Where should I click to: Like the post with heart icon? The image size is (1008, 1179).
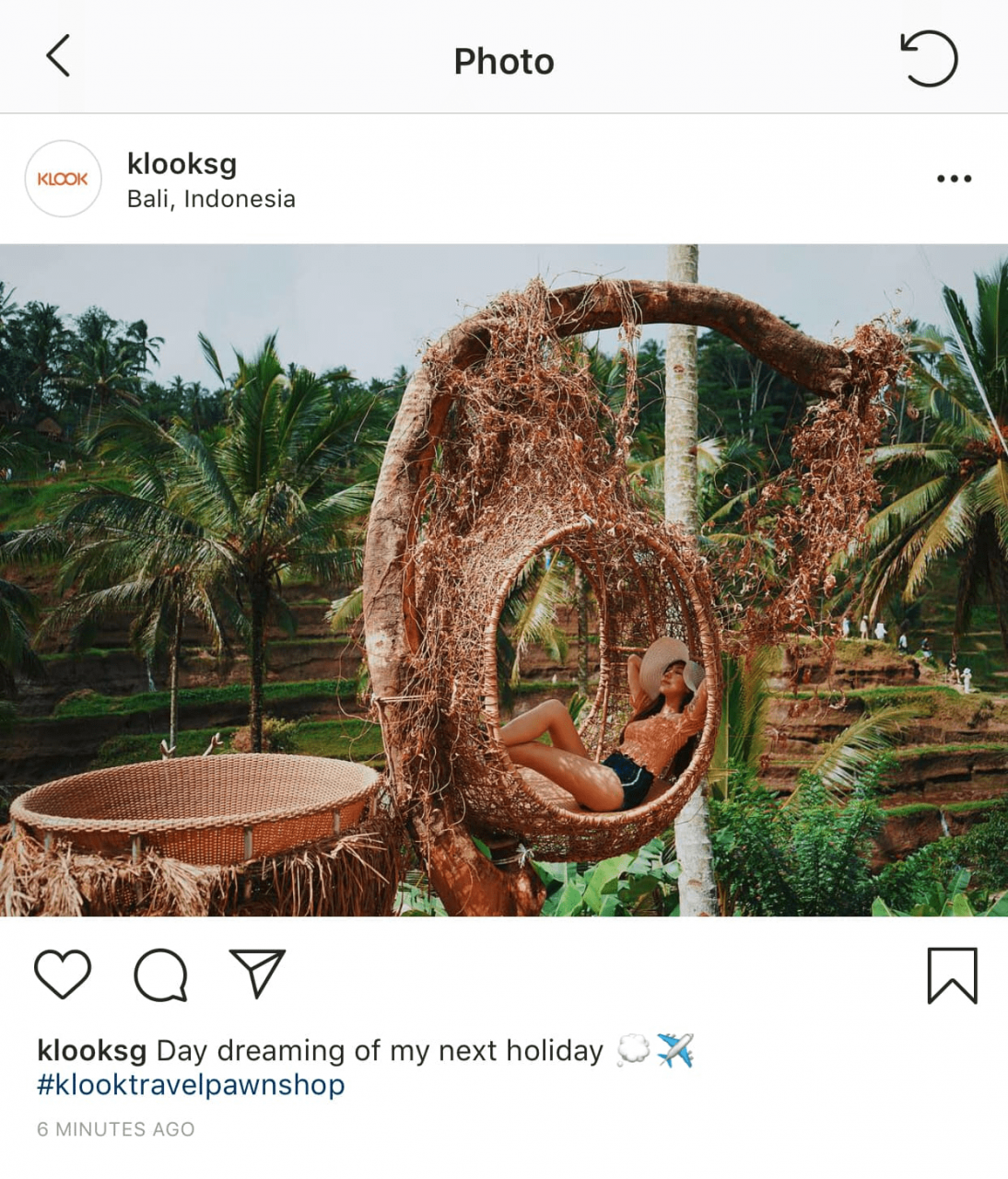pyautogui.click(x=63, y=974)
